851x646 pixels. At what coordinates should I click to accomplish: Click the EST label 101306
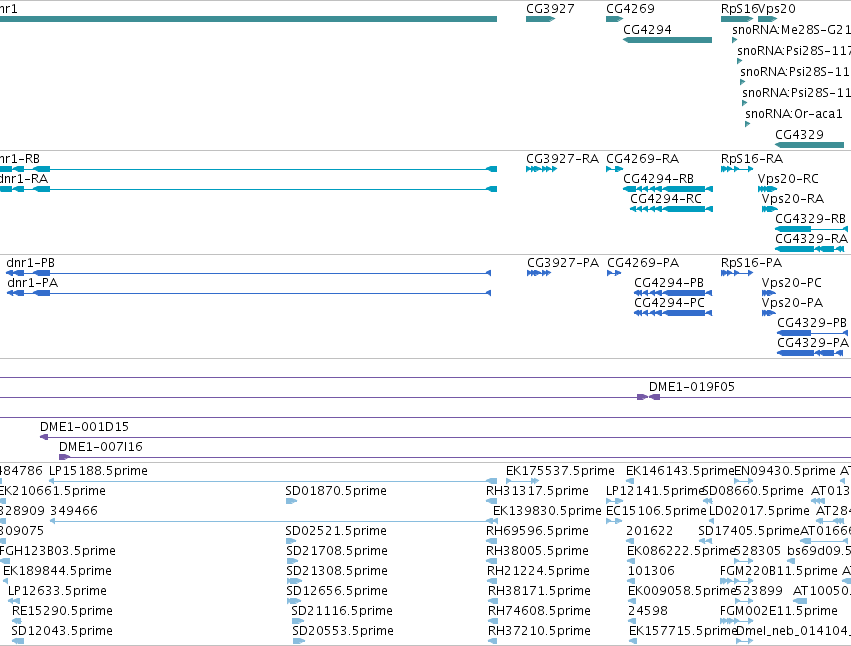click(x=651, y=571)
